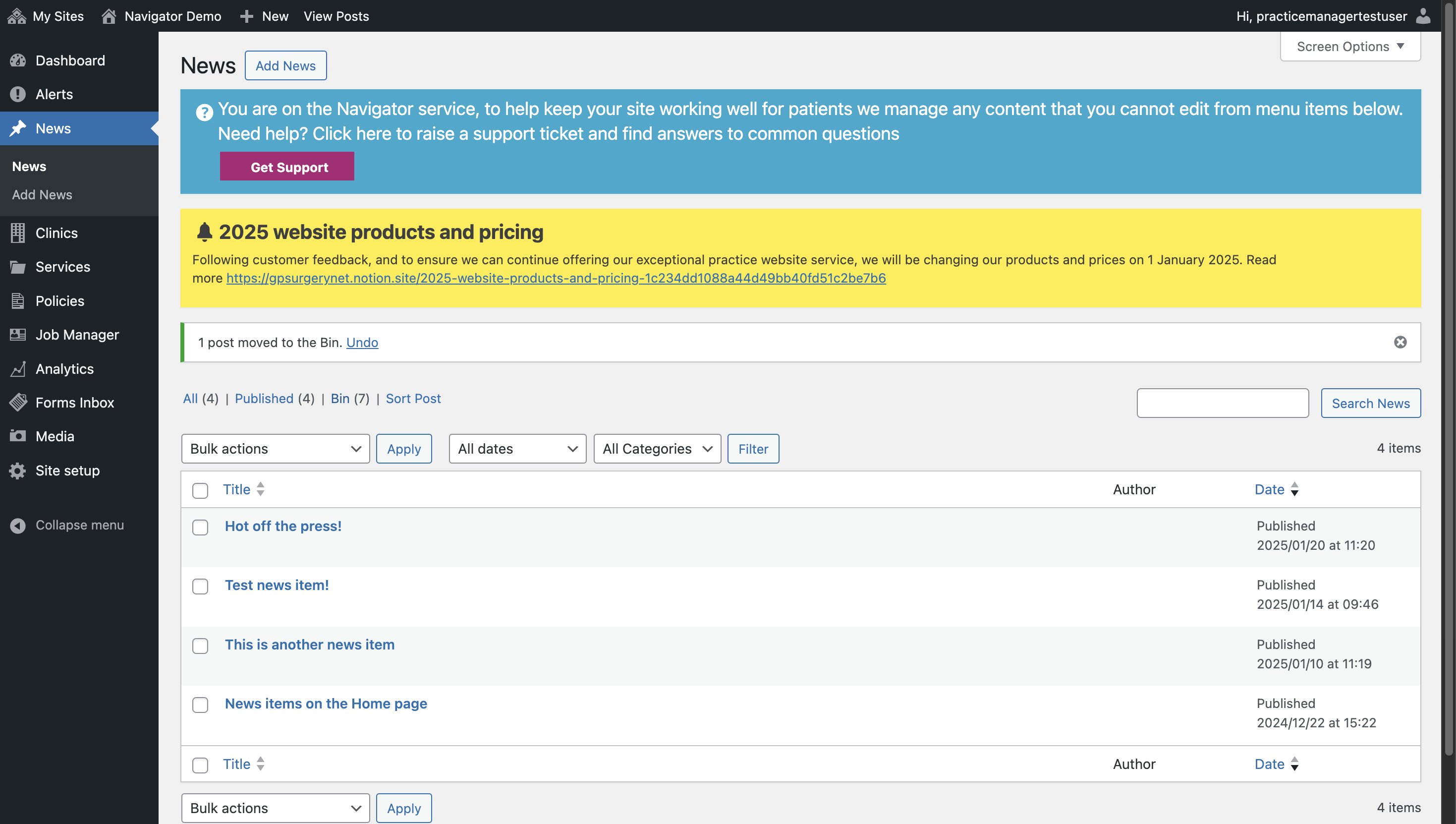This screenshot has height=824, width=1456.
Task: Click the Filter button
Action: [753, 449]
